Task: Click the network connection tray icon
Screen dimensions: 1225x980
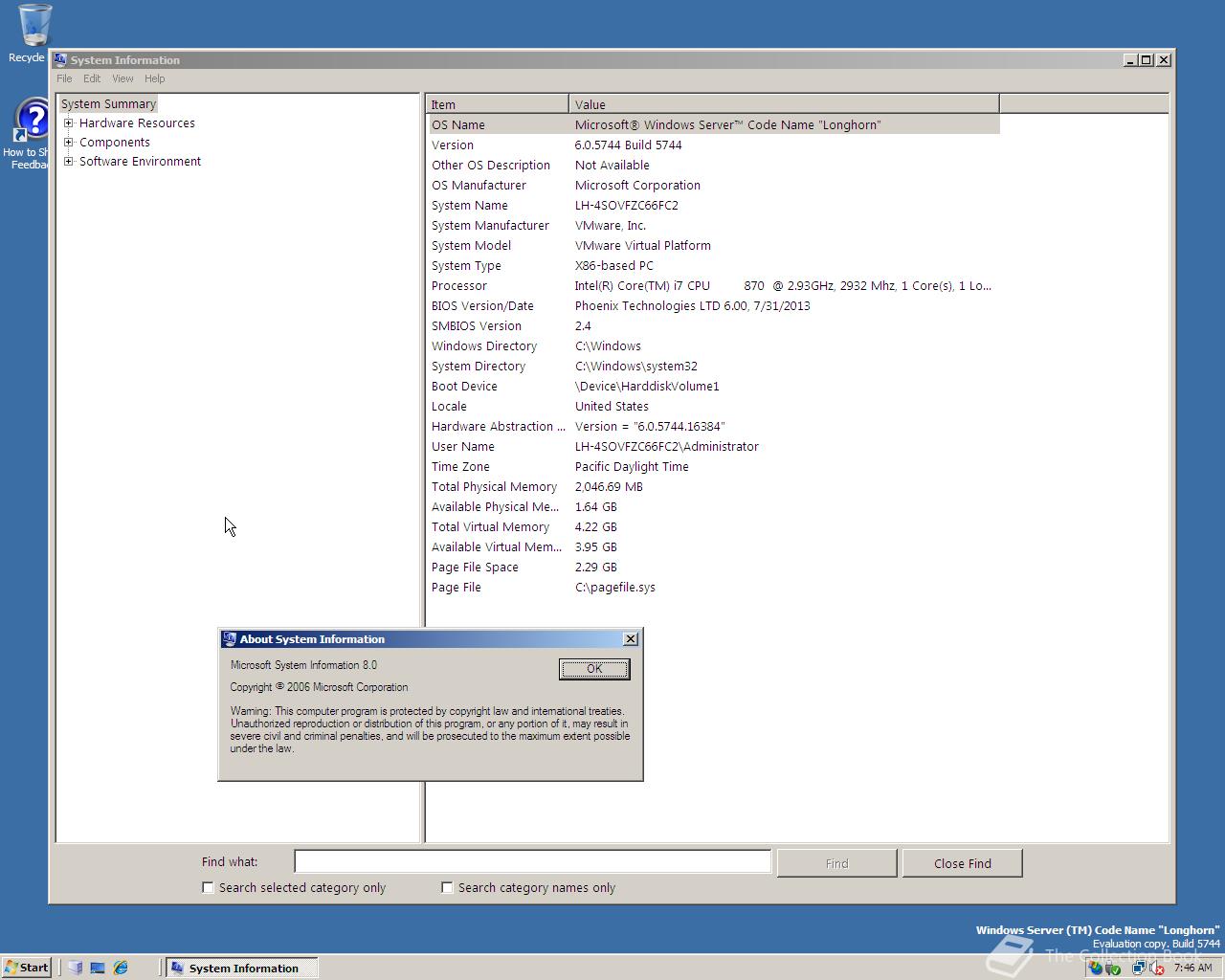Action: coord(1139,968)
